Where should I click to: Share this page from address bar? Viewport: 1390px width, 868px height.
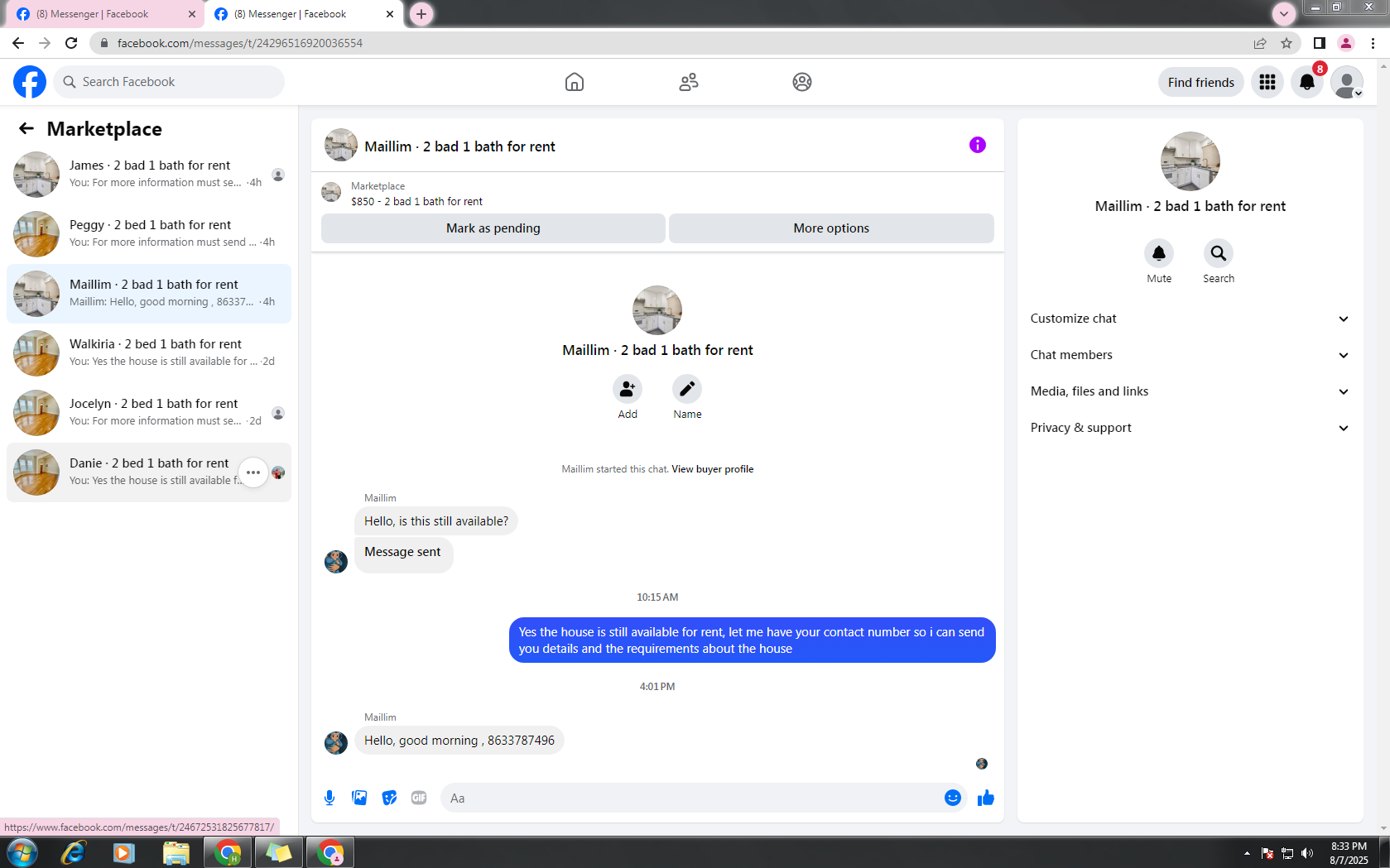pyautogui.click(x=1260, y=43)
